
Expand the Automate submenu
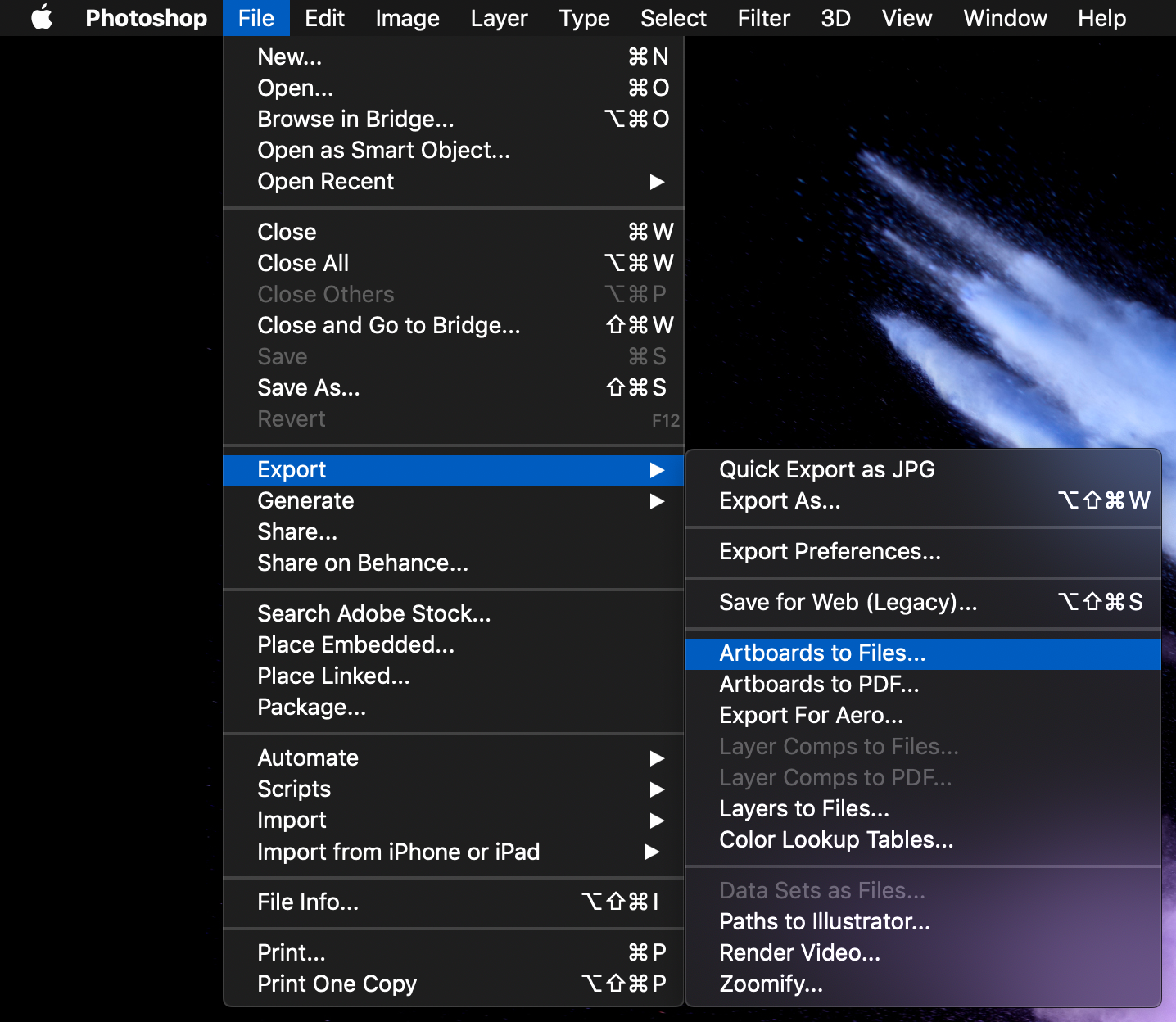pos(454,757)
